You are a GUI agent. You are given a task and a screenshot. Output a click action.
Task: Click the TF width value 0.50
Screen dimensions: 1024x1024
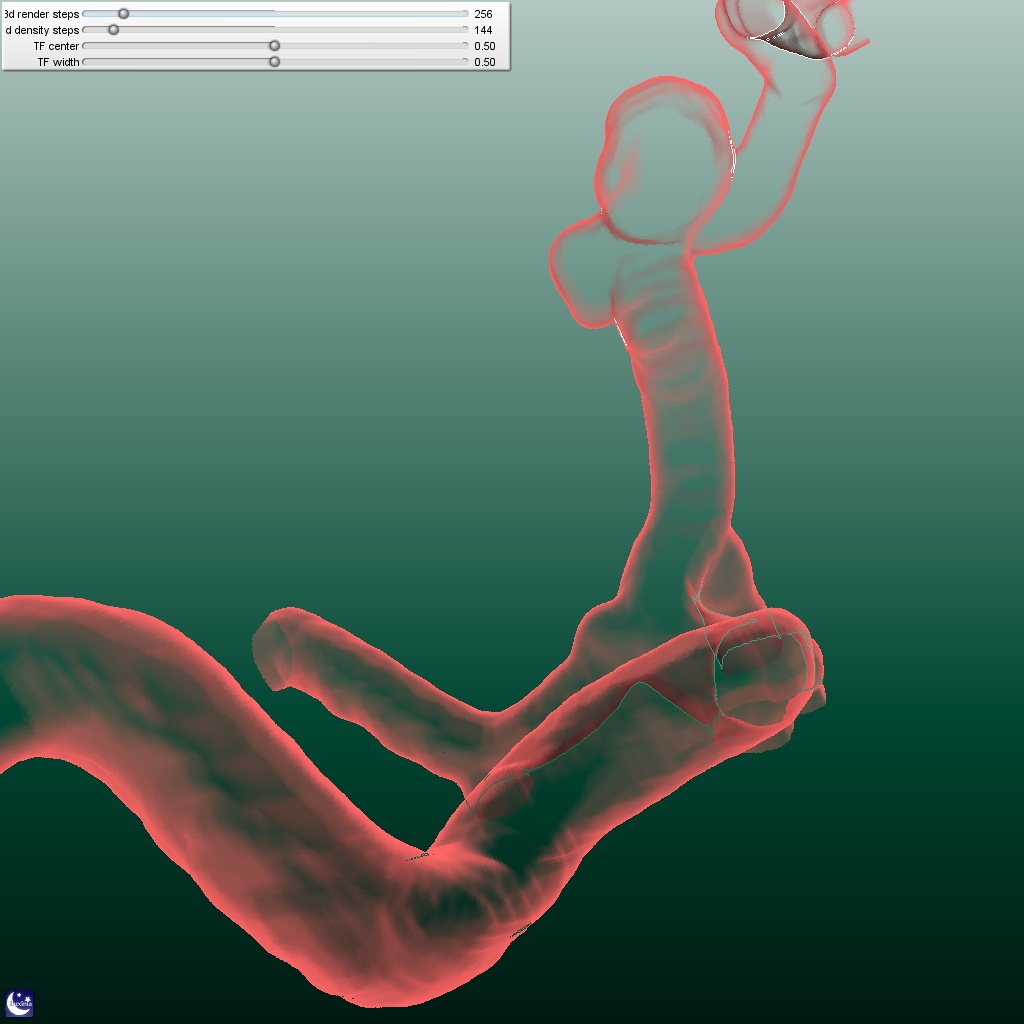pyautogui.click(x=484, y=62)
